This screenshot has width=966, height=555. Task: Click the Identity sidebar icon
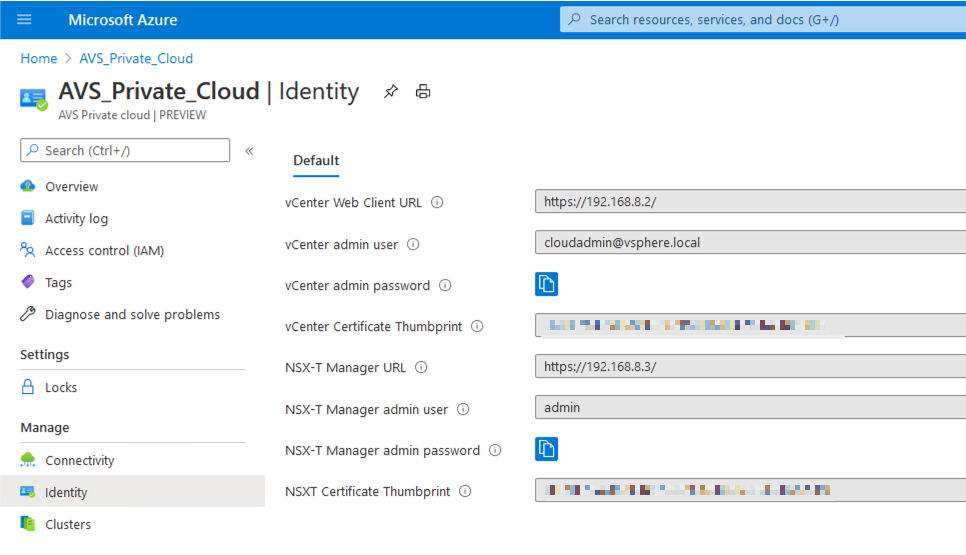[28, 492]
